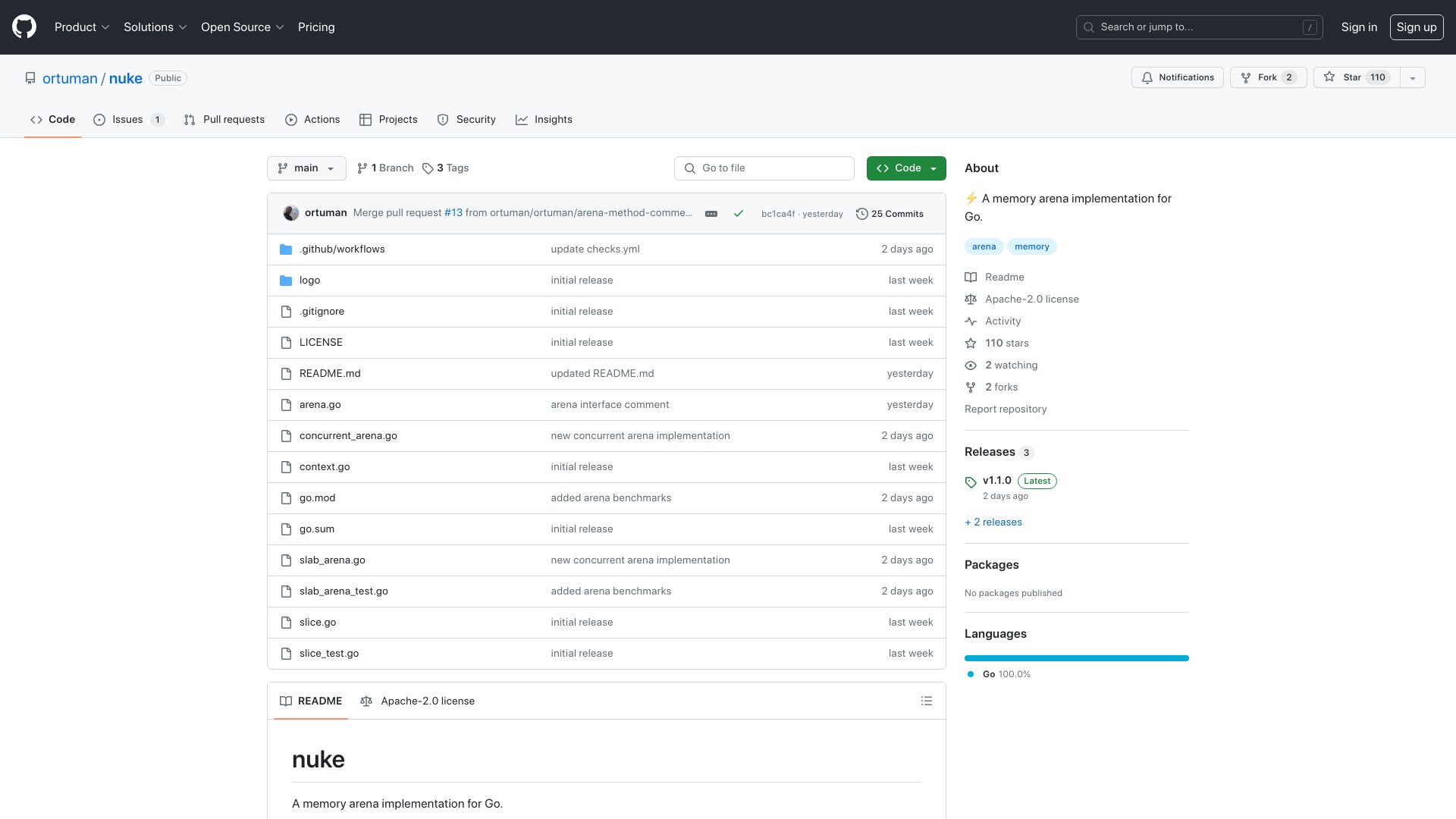Expand the Product menu
The width and height of the screenshot is (1456, 819).
click(82, 27)
